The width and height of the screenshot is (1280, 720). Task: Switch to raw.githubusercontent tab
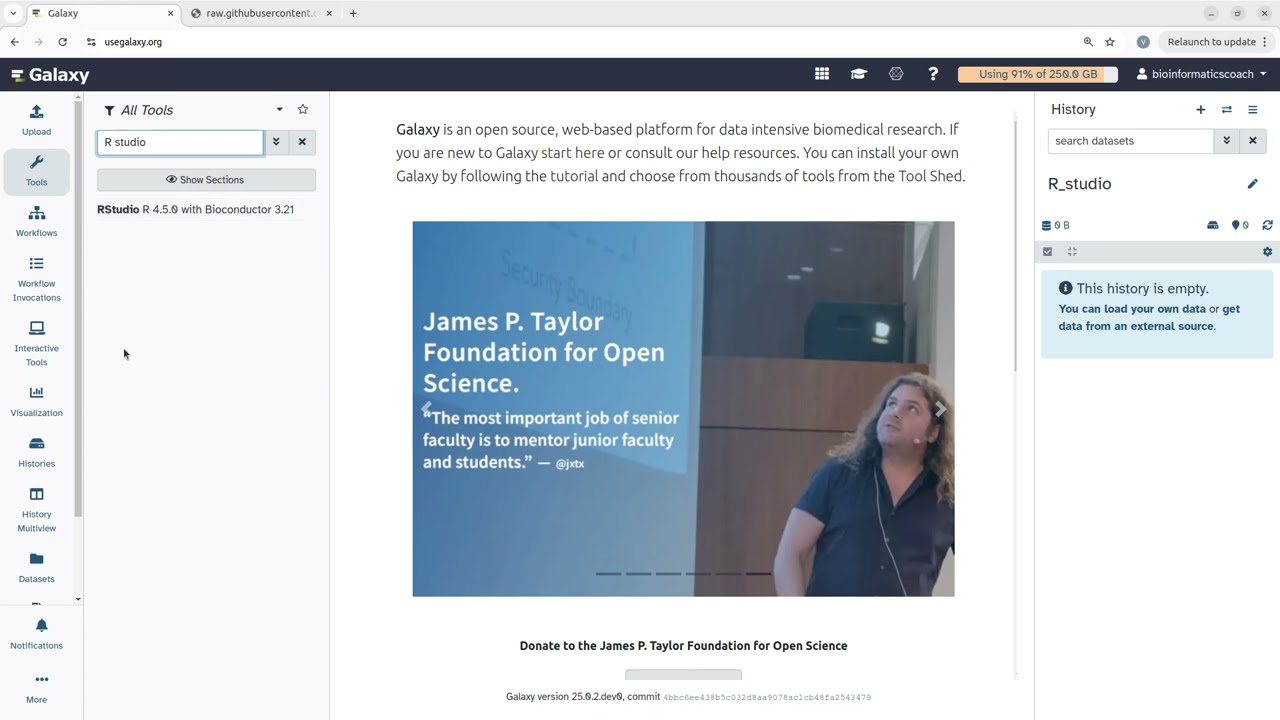click(260, 13)
